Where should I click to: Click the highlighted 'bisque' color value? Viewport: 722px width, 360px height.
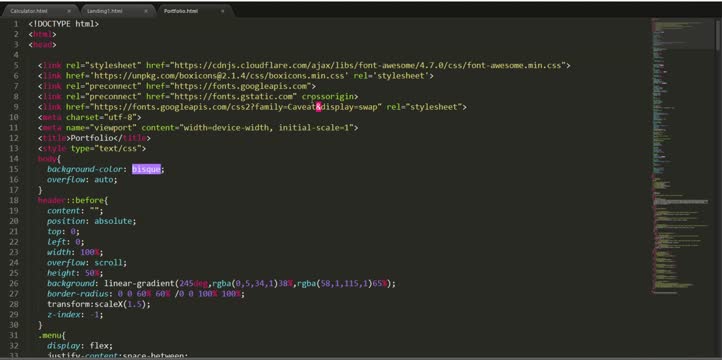click(146, 169)
